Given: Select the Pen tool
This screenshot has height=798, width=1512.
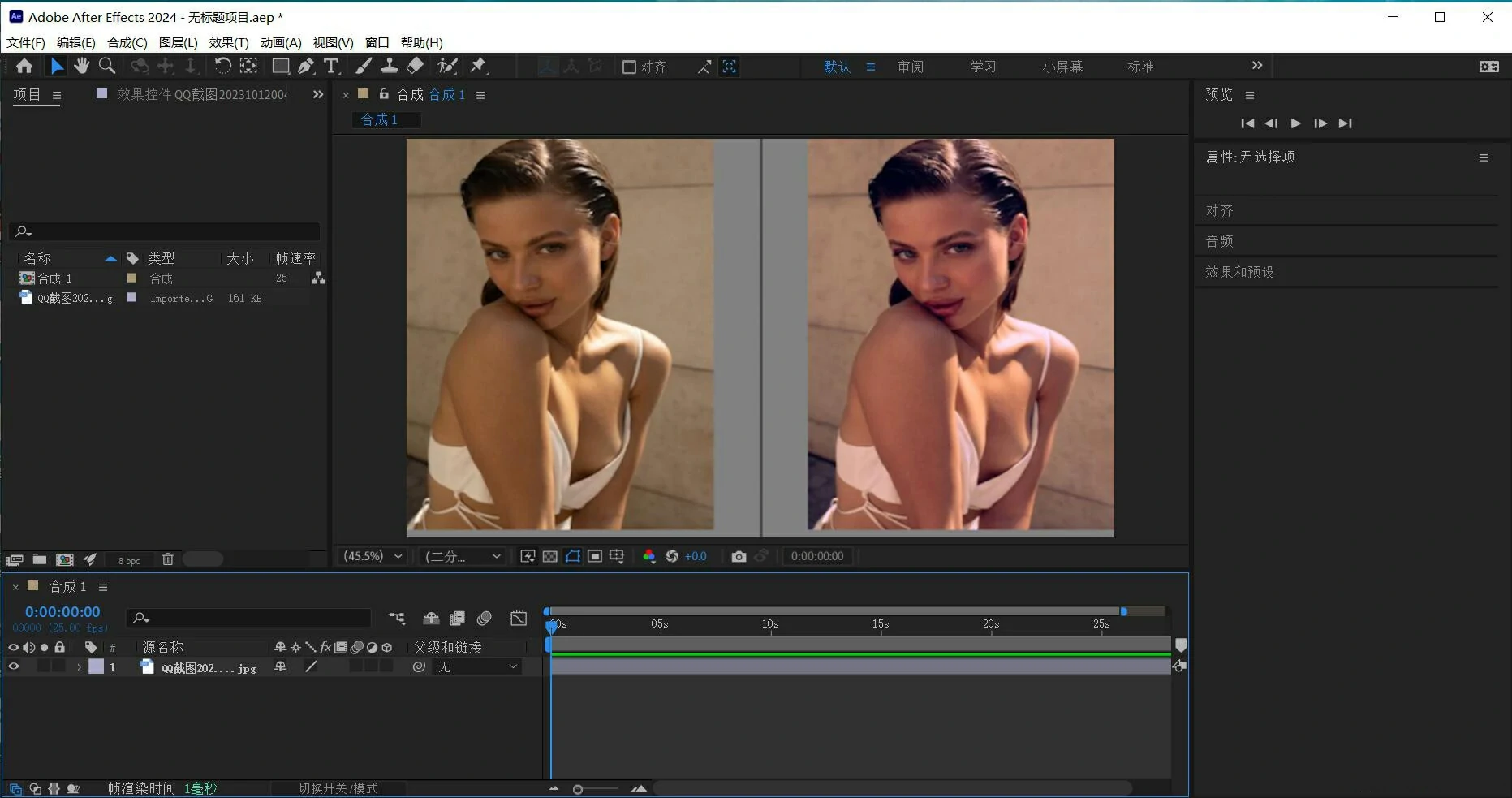Looking at the screenshot, I should click(x=305, y=67).
